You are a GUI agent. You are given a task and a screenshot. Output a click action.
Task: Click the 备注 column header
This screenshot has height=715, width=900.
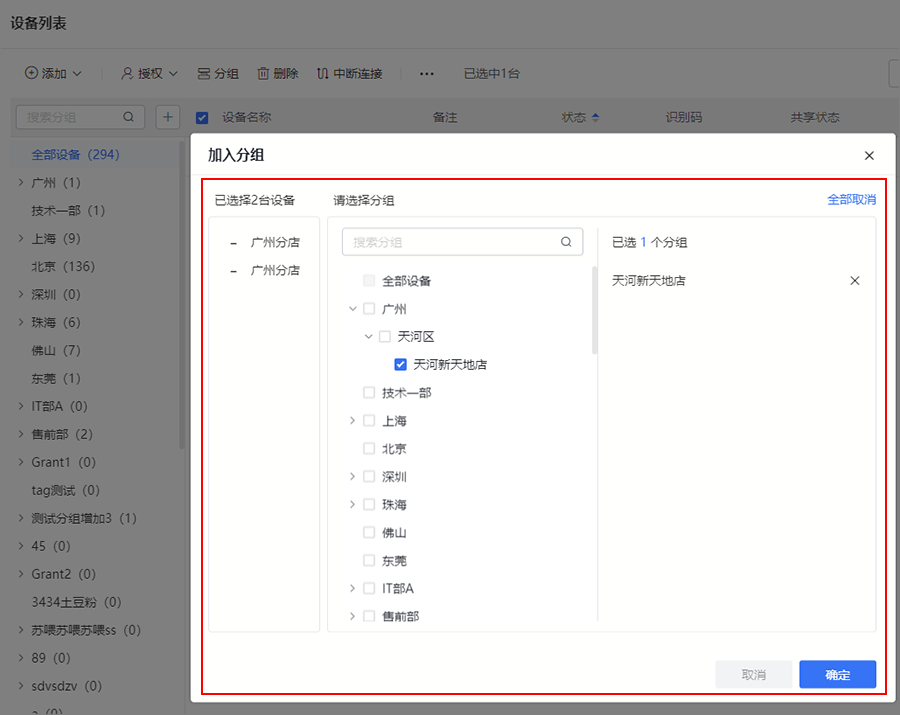pyautogui.click(x=445, y=117)
